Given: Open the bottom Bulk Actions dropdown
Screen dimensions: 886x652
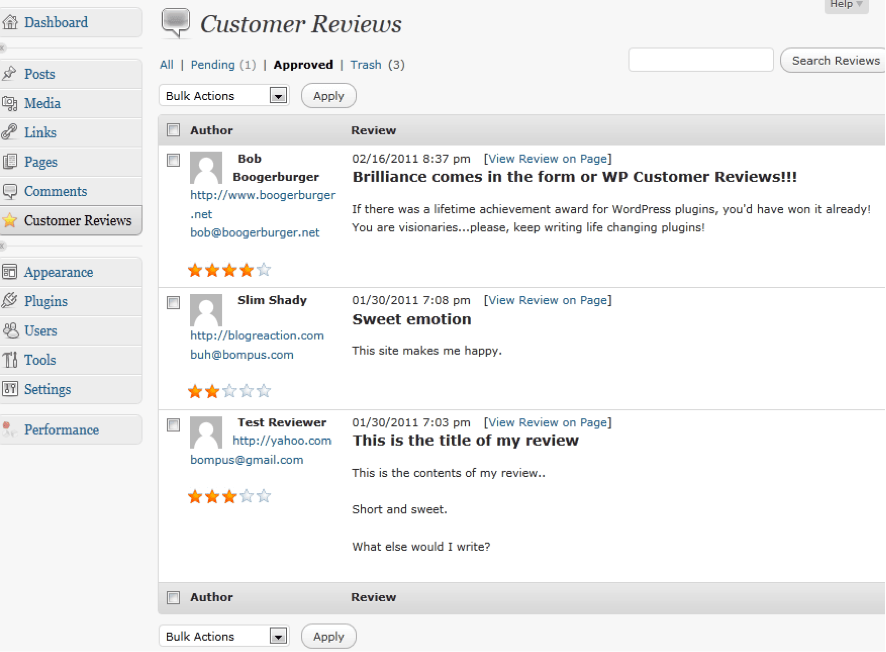Looking at the screenshot, I should pos(225,637).
